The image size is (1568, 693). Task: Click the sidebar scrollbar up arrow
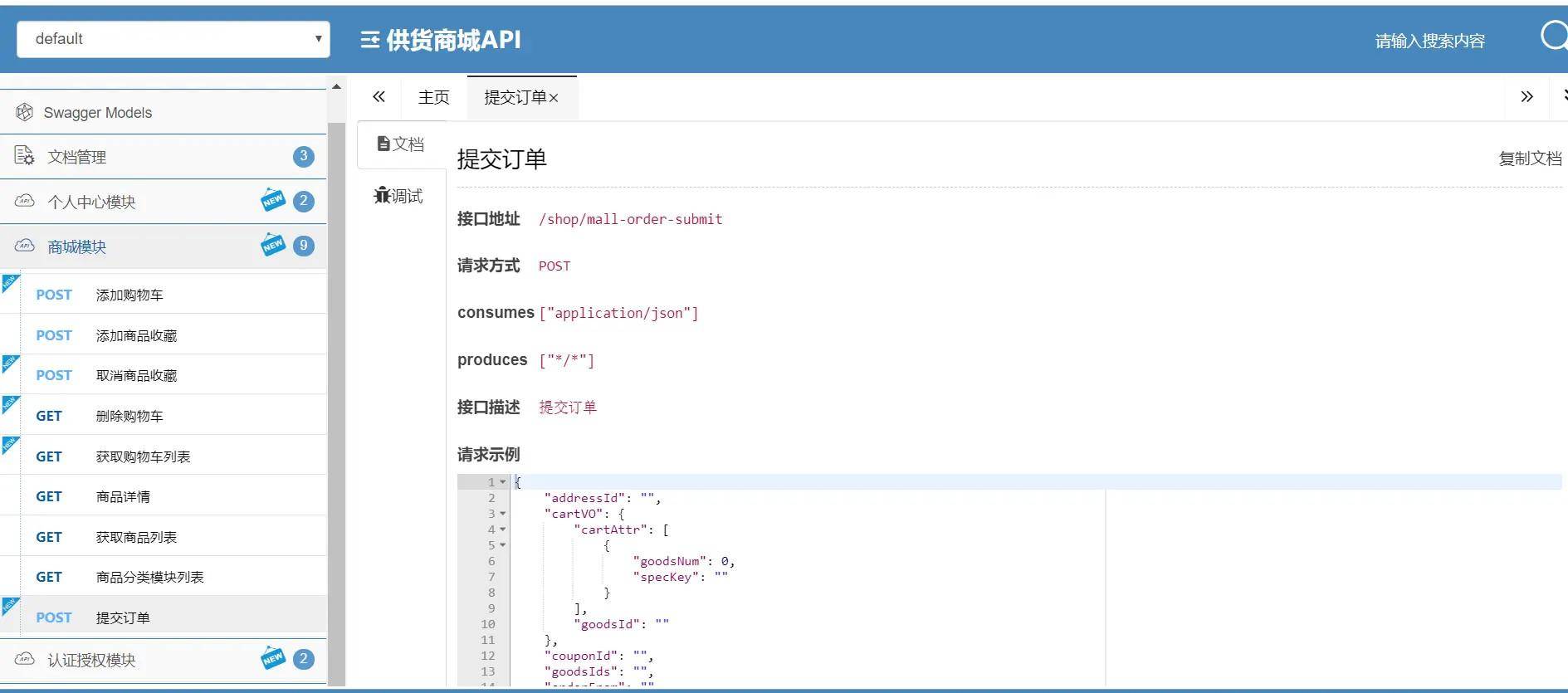(x=336, y=86)
